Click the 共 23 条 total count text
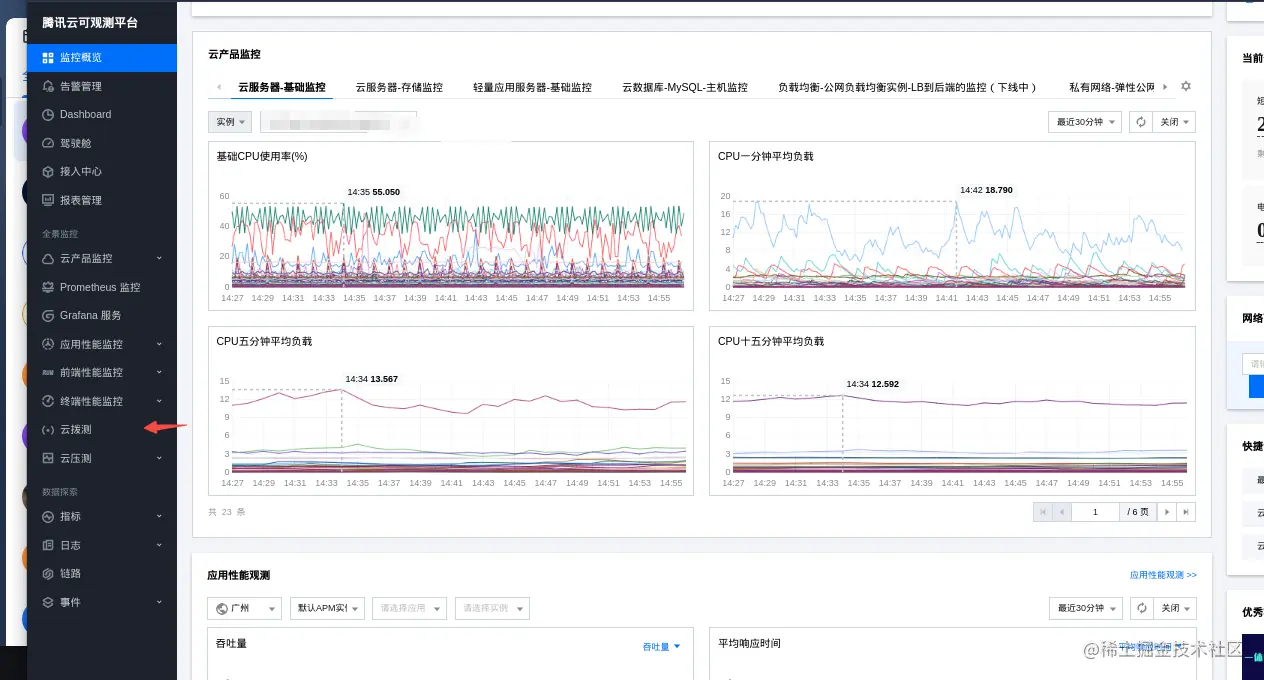The height and width of the screenshot is (680, 1264). [227, 512]
